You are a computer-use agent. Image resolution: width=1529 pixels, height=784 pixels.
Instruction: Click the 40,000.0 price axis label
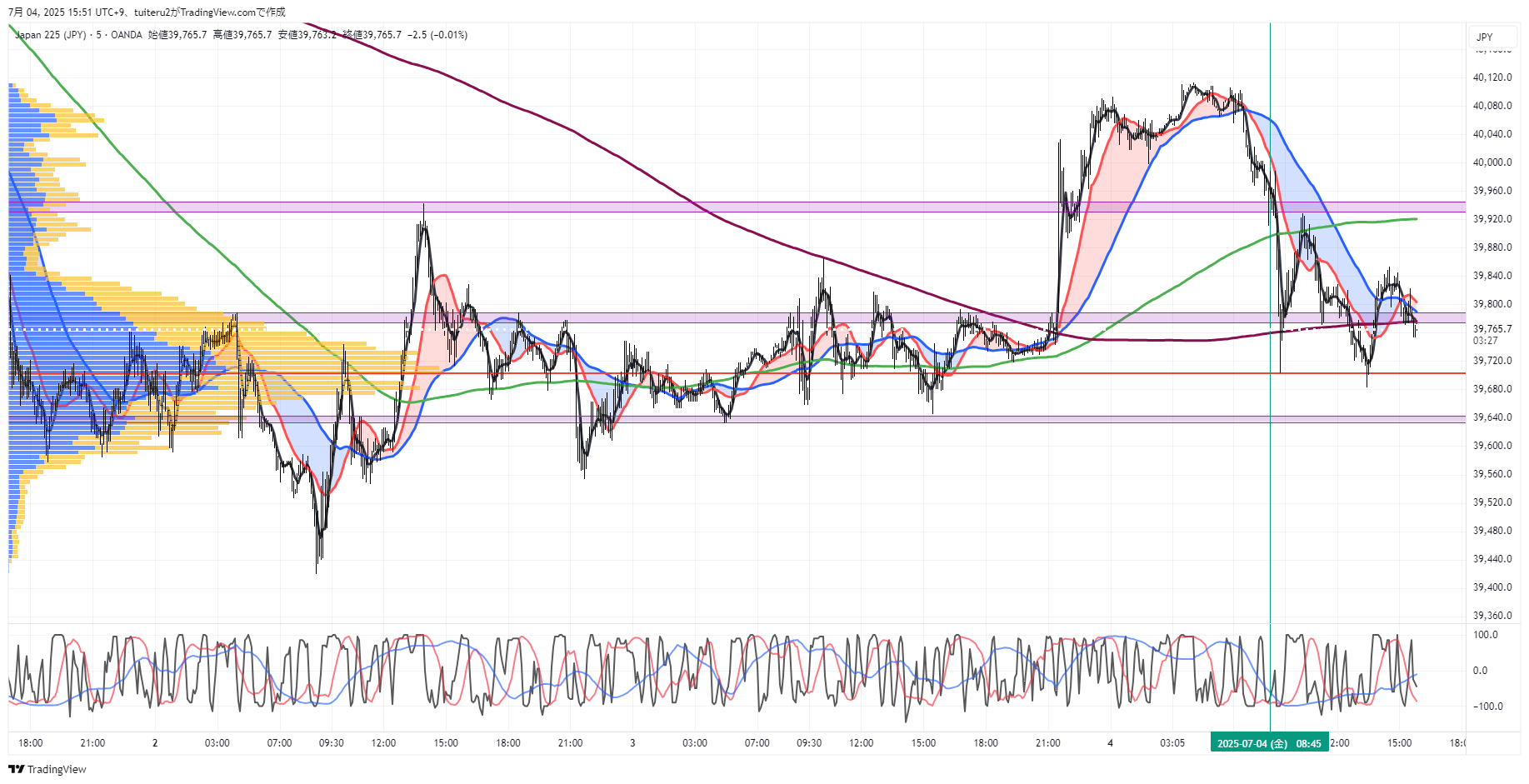tap(1492, 162)
